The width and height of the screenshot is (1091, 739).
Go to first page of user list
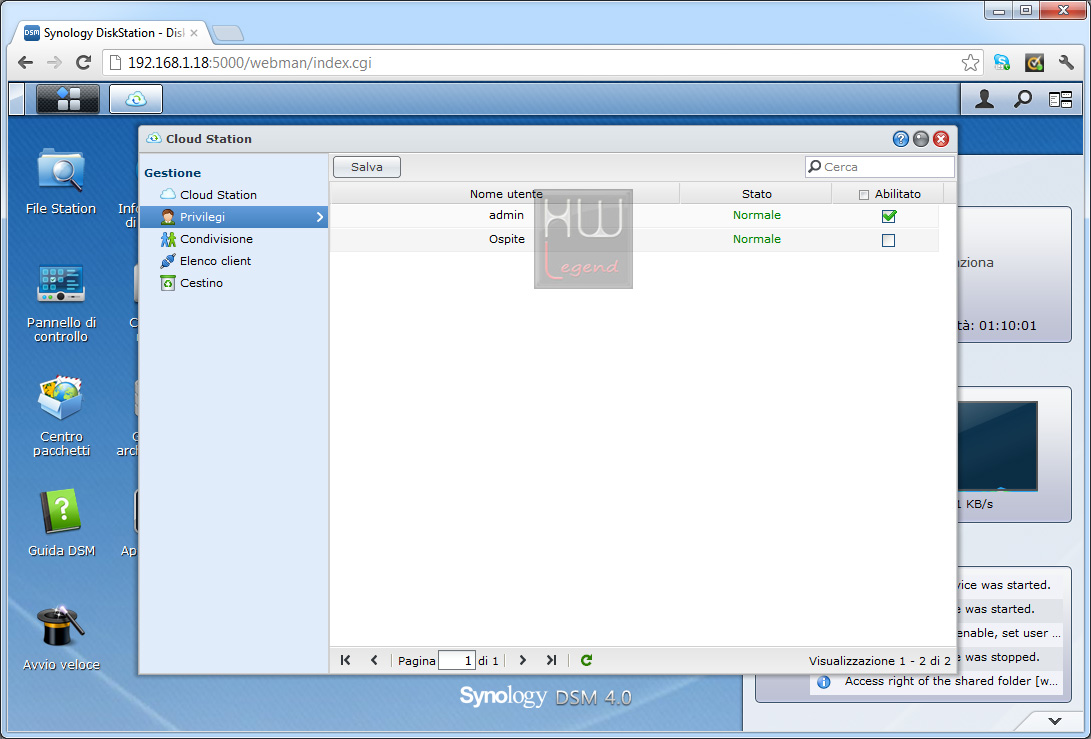345,660
